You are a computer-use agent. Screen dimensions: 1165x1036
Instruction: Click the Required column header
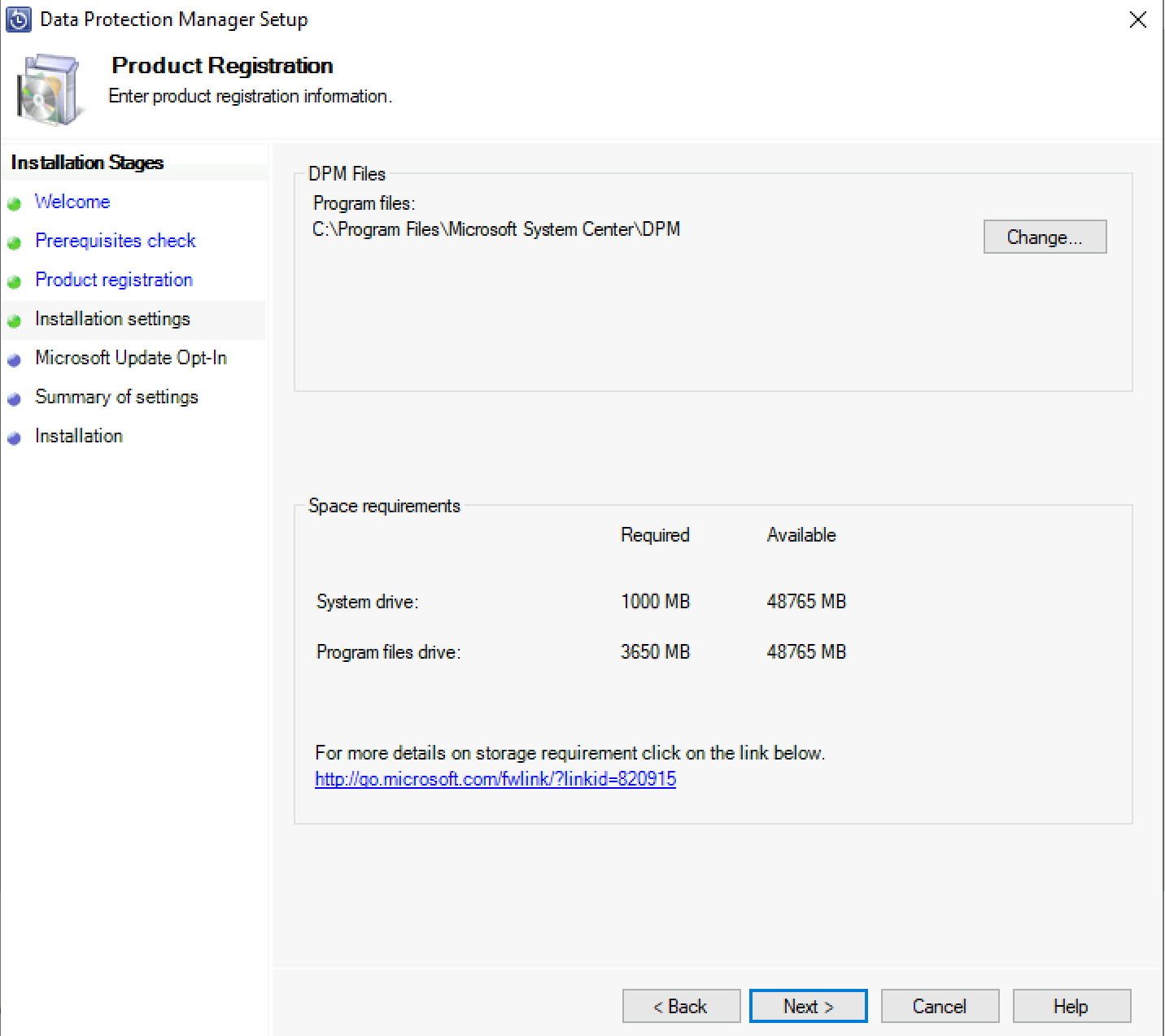point(655,535)
